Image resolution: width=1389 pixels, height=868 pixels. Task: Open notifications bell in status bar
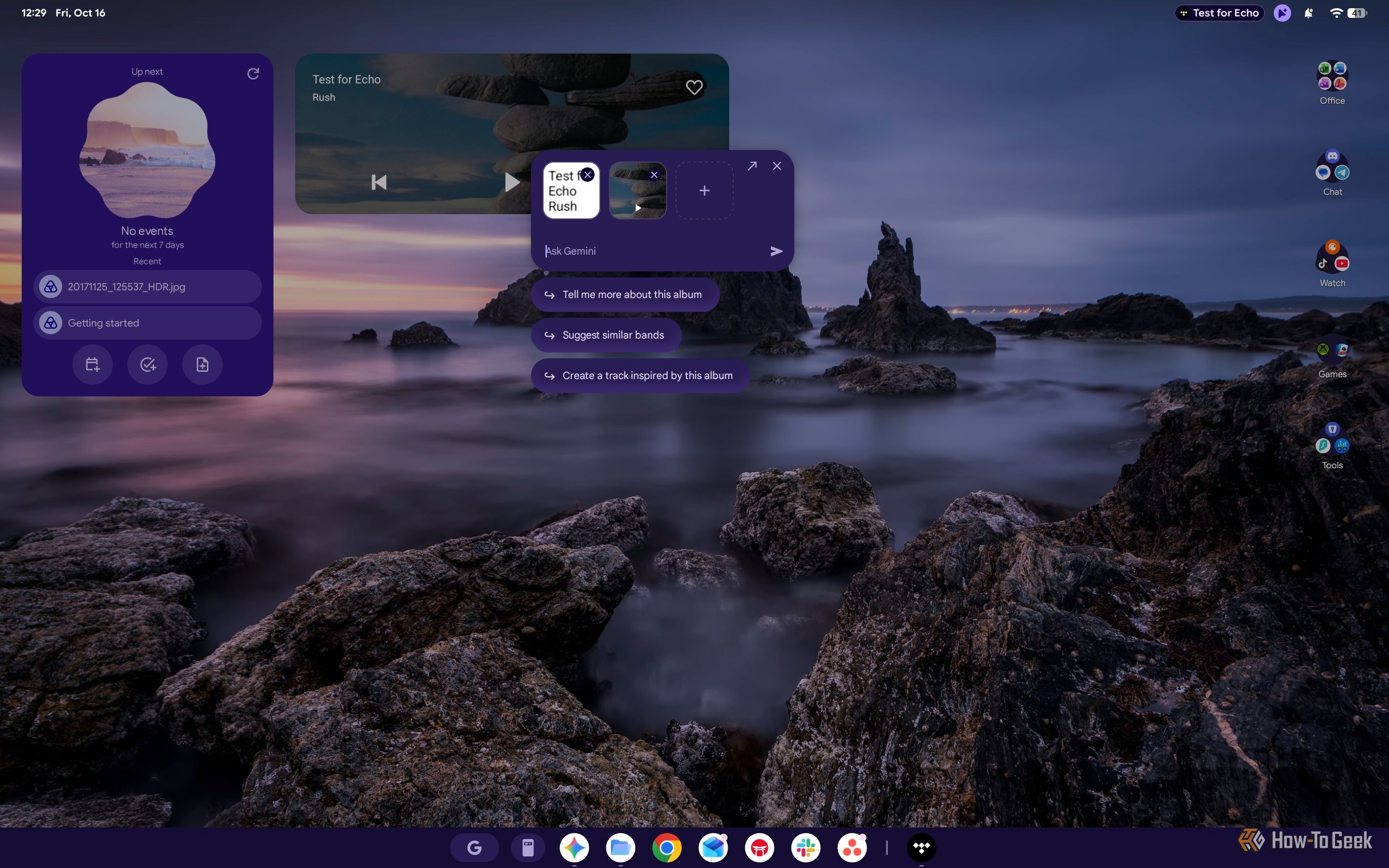(x=1308, y=13)
